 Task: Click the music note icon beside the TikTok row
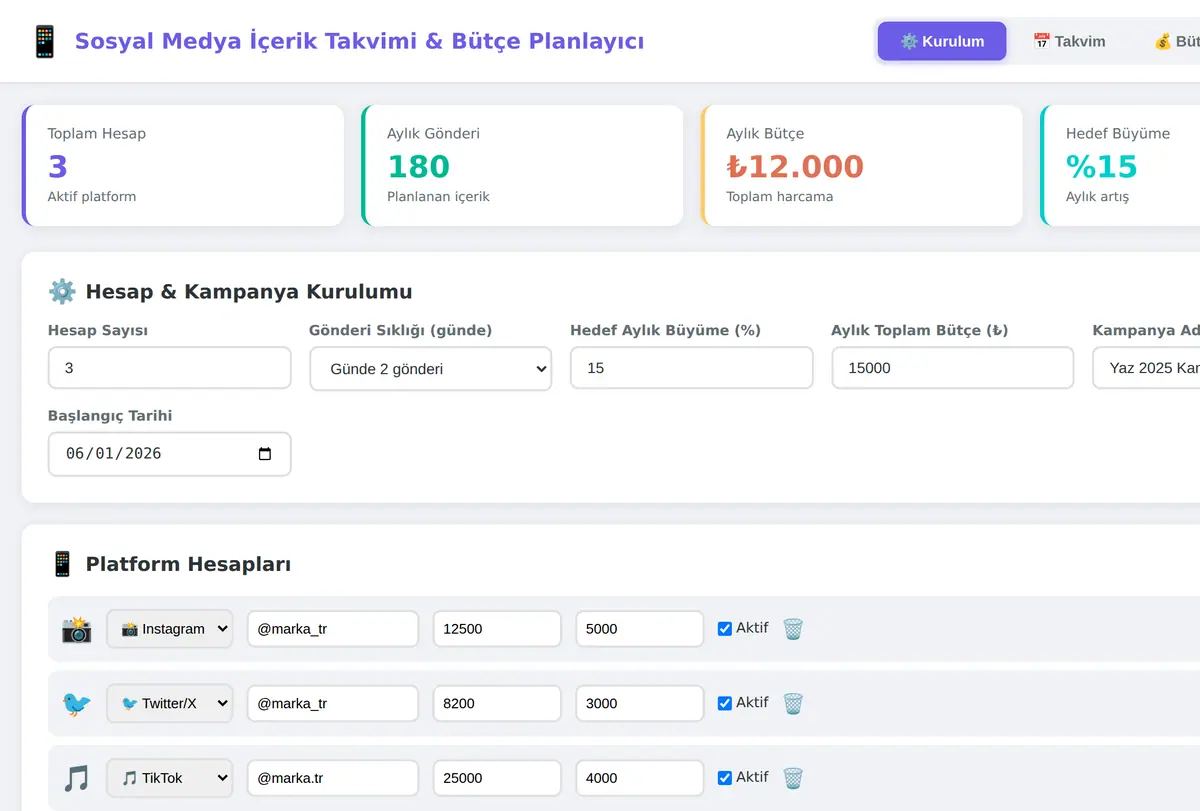[x=76, y=778]
